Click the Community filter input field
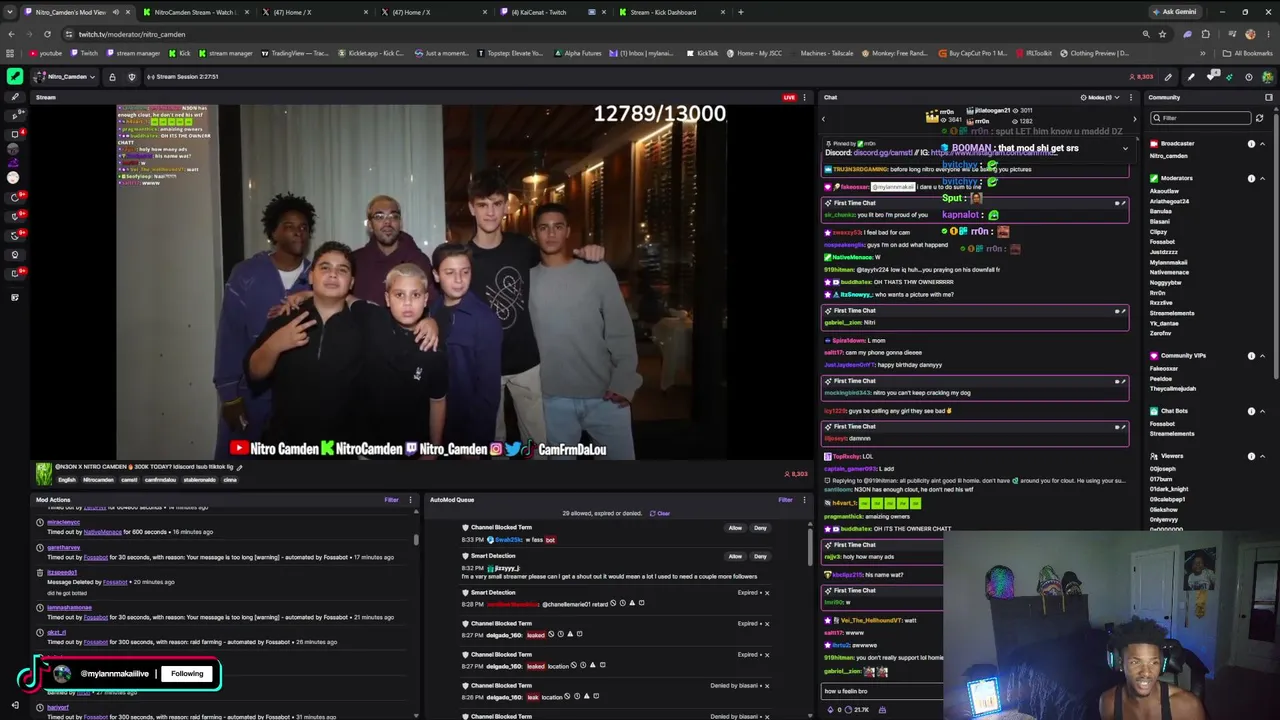The image size is (1280, 720). coord(1201,118)
